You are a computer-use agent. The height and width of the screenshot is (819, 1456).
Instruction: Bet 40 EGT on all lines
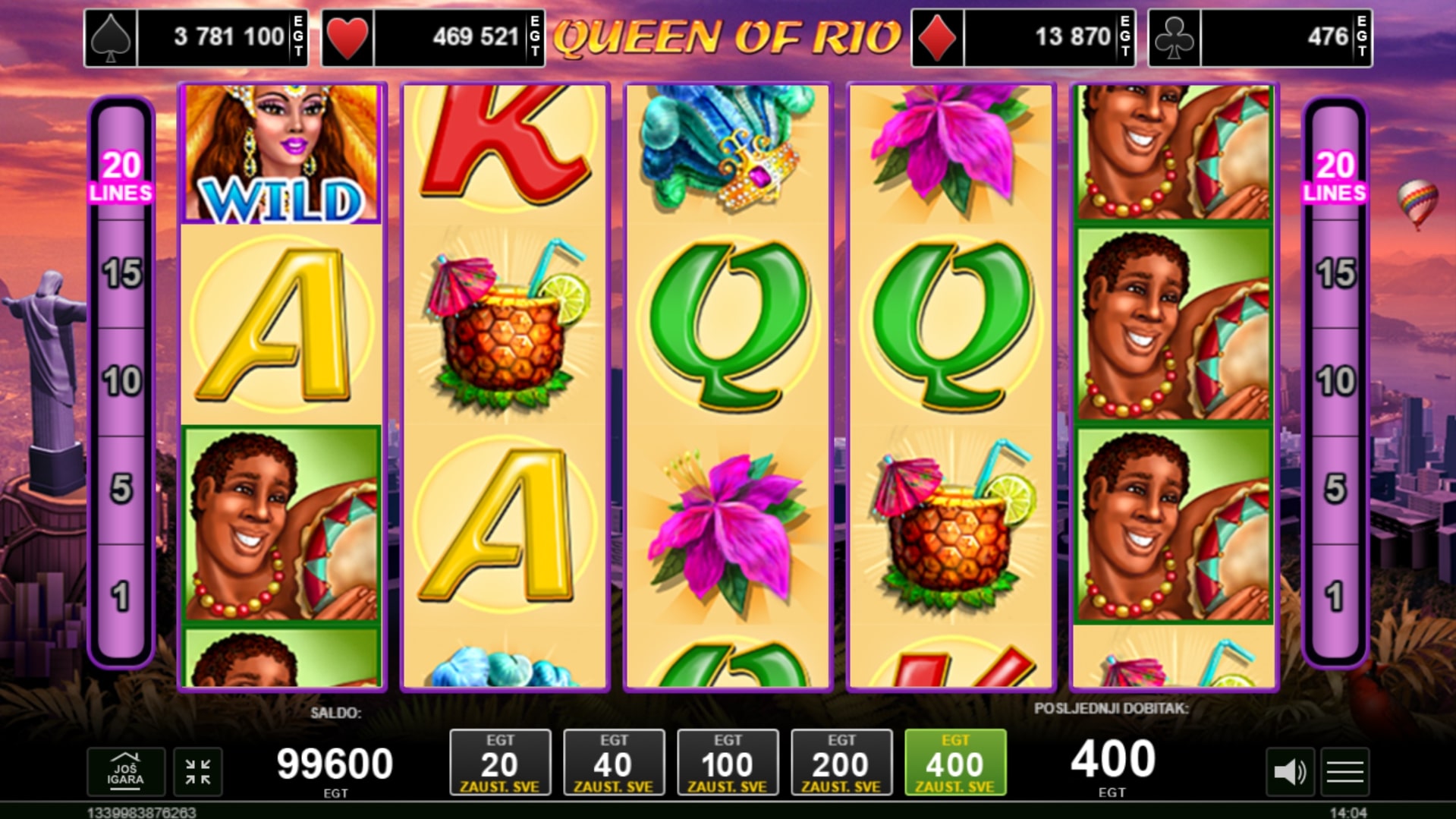[x=614, y=762]
